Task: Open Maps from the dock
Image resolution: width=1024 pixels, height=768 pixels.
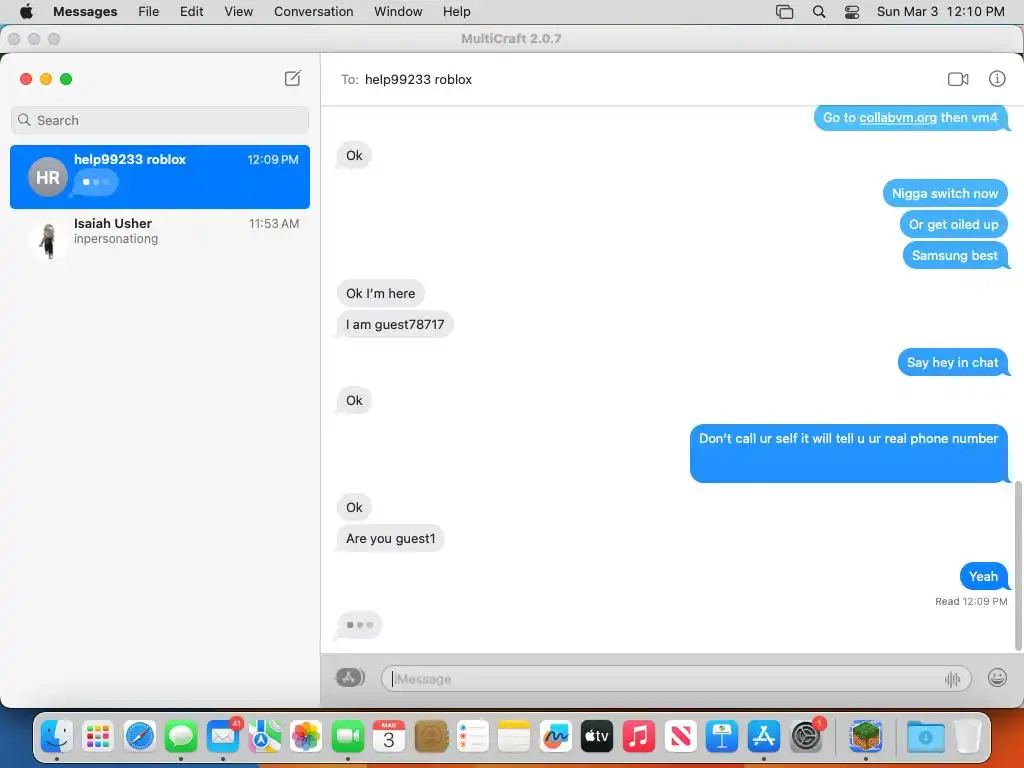Action: [264, 737]
